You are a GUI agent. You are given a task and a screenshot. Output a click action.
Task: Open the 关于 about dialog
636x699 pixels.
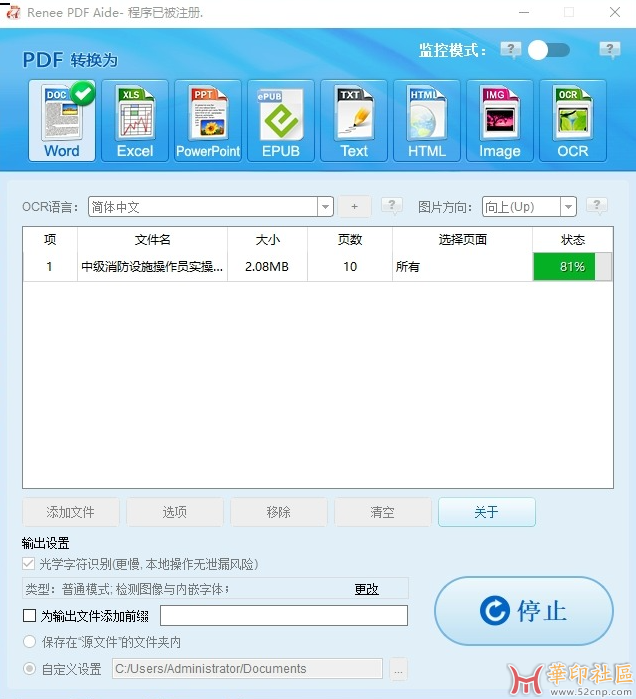[x=487, y=512]
